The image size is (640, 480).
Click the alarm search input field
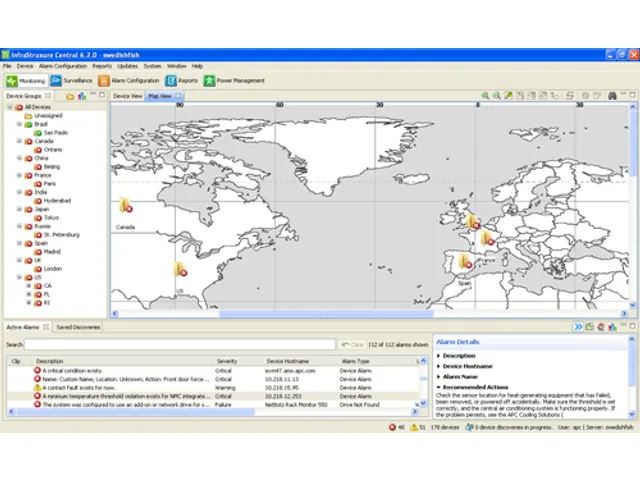[x=180, y=344]
